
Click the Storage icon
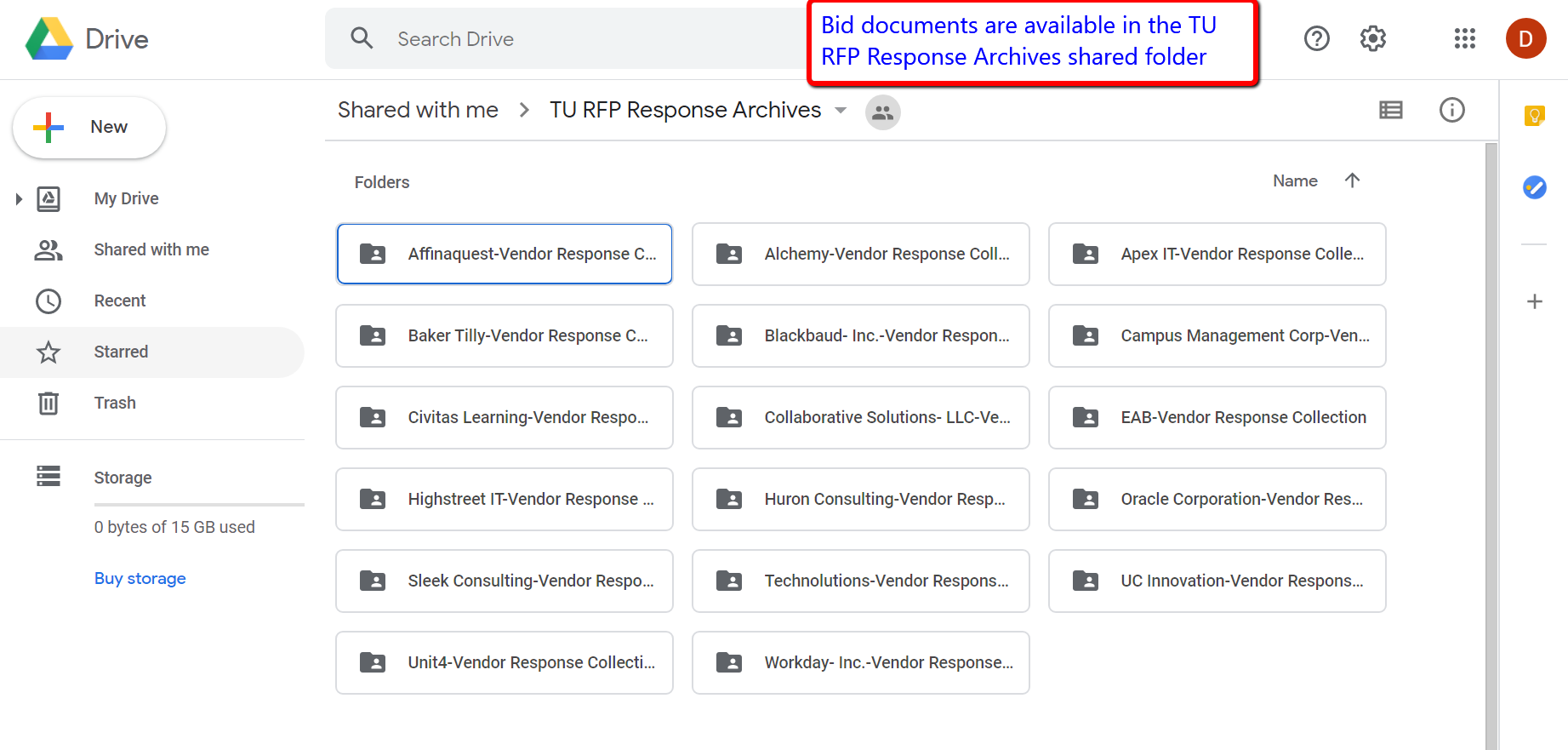tap(48, 477)
